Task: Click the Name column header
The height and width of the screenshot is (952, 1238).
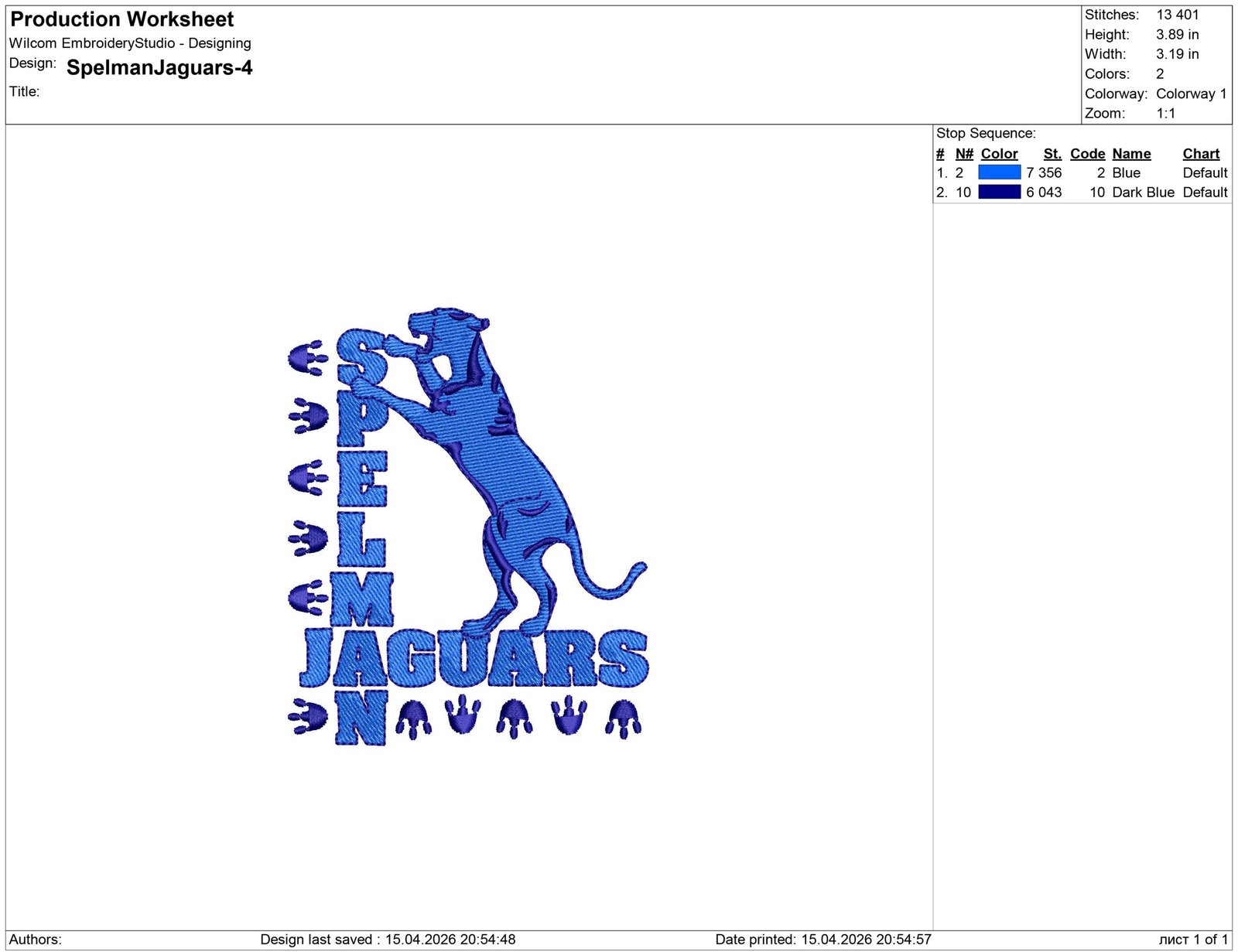Action: pyautogui.click(x=1131, y=153)
